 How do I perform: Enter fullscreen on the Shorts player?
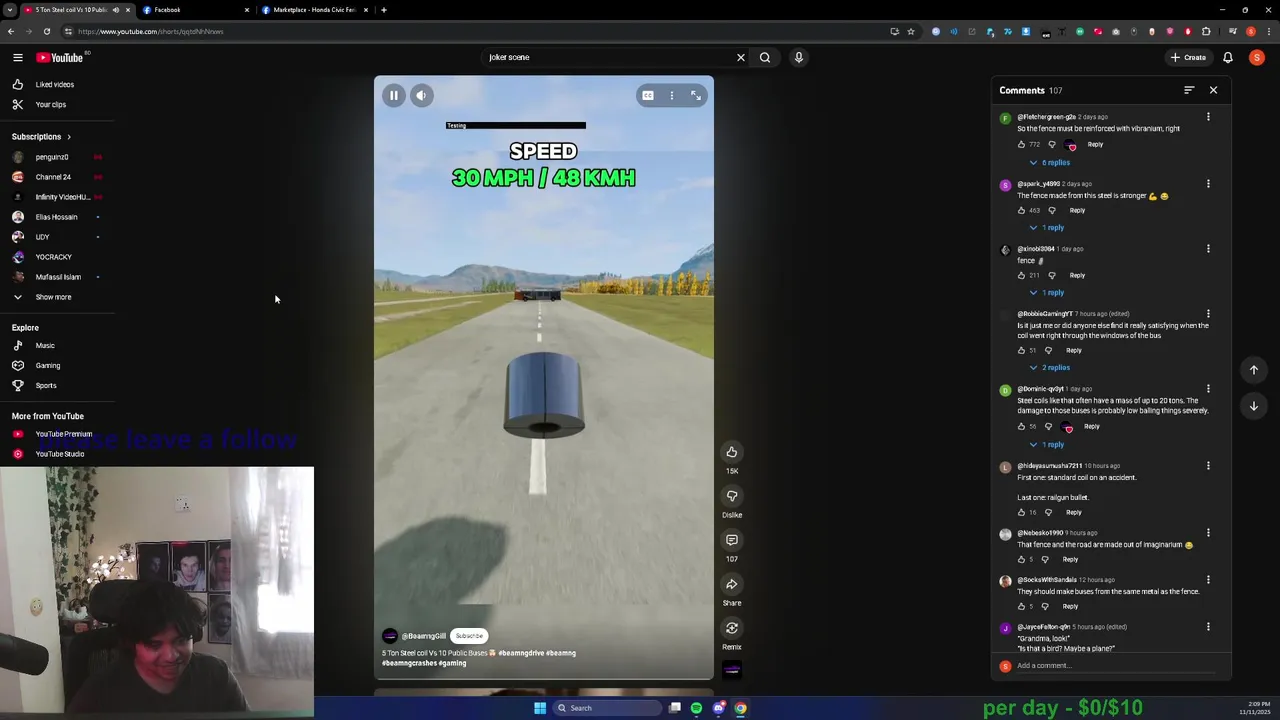point(696,95)
